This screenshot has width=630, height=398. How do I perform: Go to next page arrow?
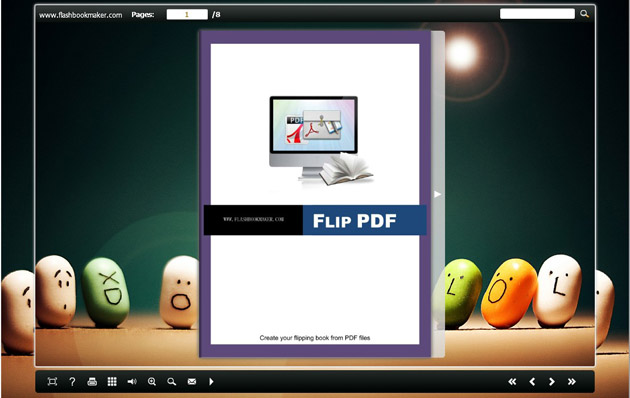point(552,382)
